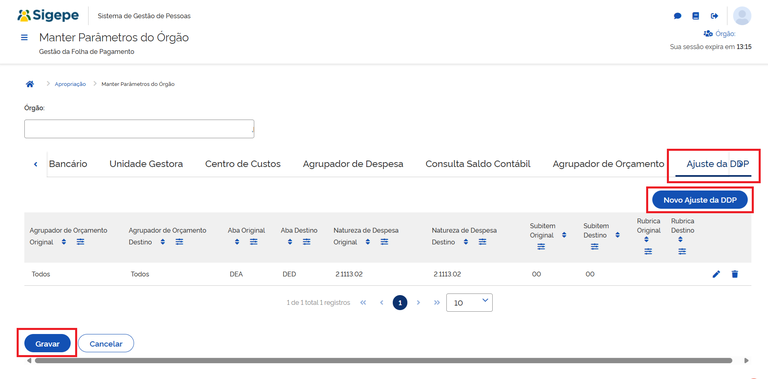Click the Sigepe logo
The width and height of the screenshot is (768, 379).
click(x=48, y=15)
